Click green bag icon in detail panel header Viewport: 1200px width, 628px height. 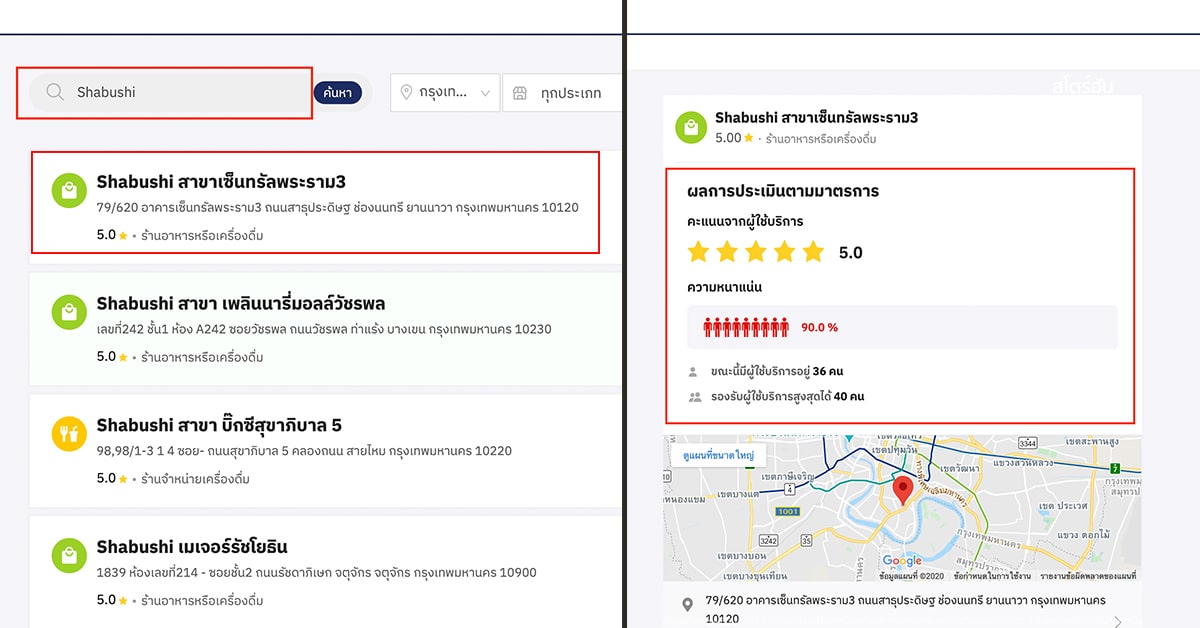691,127
